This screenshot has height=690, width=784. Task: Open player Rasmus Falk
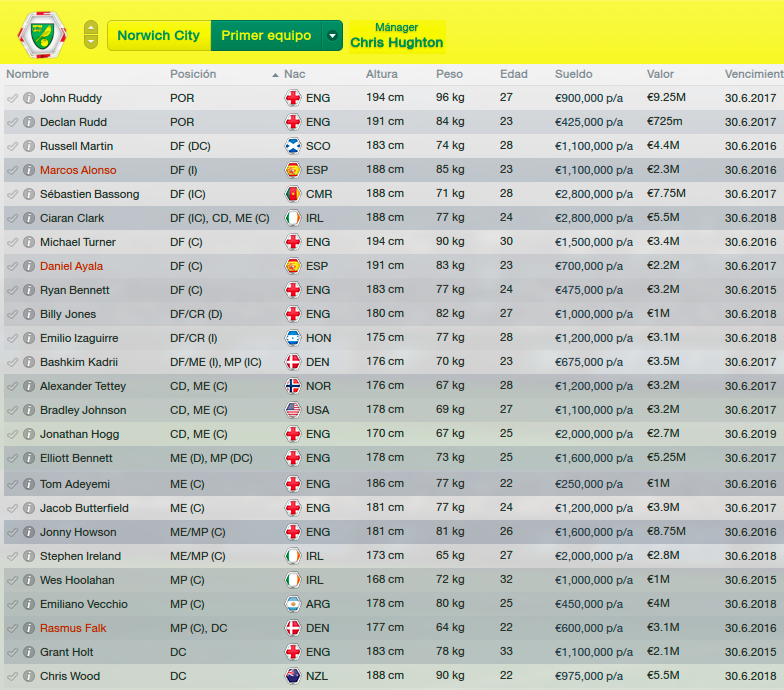[73, 628]
